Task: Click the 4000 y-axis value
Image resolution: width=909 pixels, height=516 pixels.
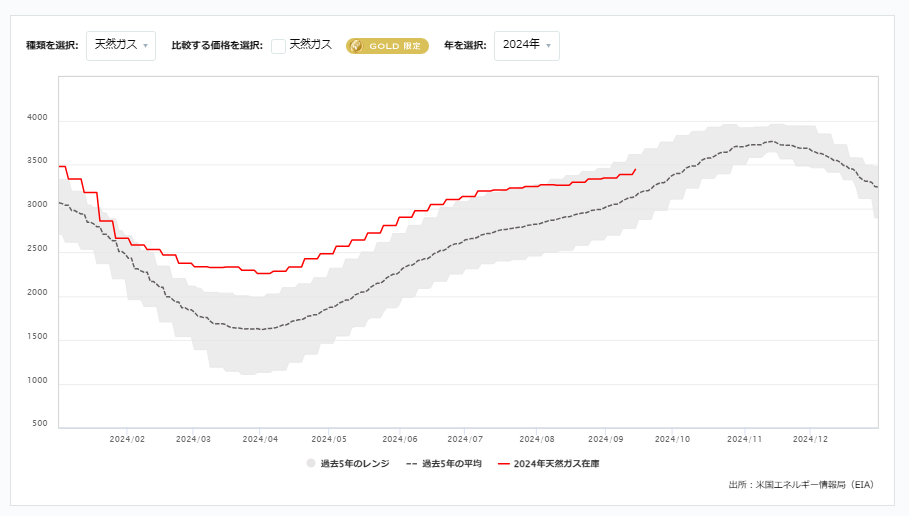Action: 37,117
